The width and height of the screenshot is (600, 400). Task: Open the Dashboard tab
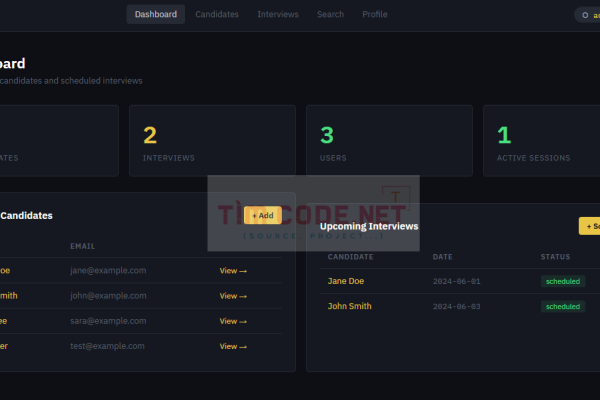pos(156,14)
